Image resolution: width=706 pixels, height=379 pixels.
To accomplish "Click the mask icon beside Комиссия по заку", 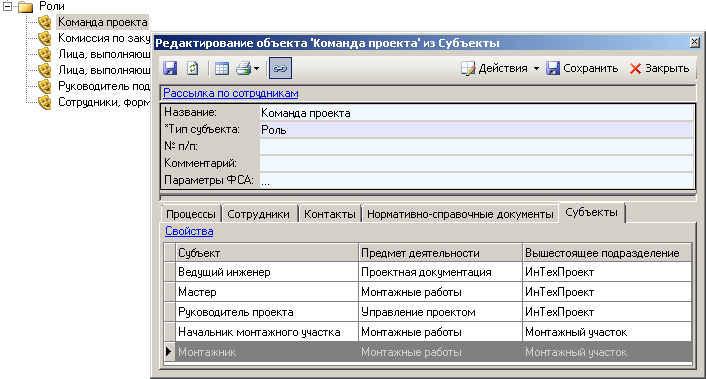I will (45, 38).
